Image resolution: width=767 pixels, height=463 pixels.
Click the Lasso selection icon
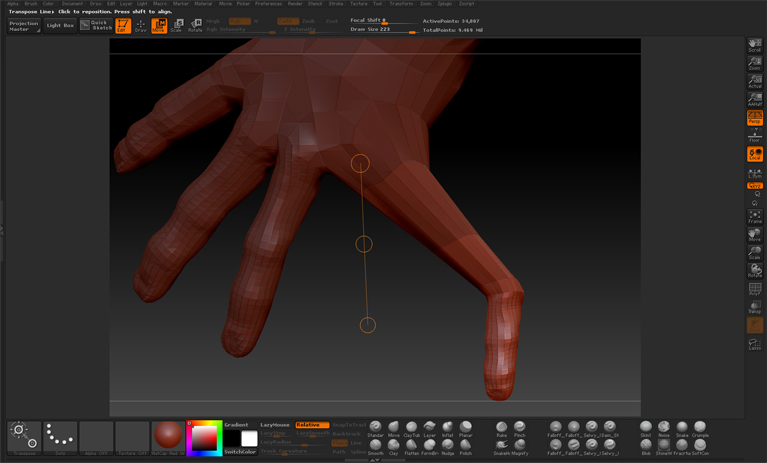[x=754, y=344]
